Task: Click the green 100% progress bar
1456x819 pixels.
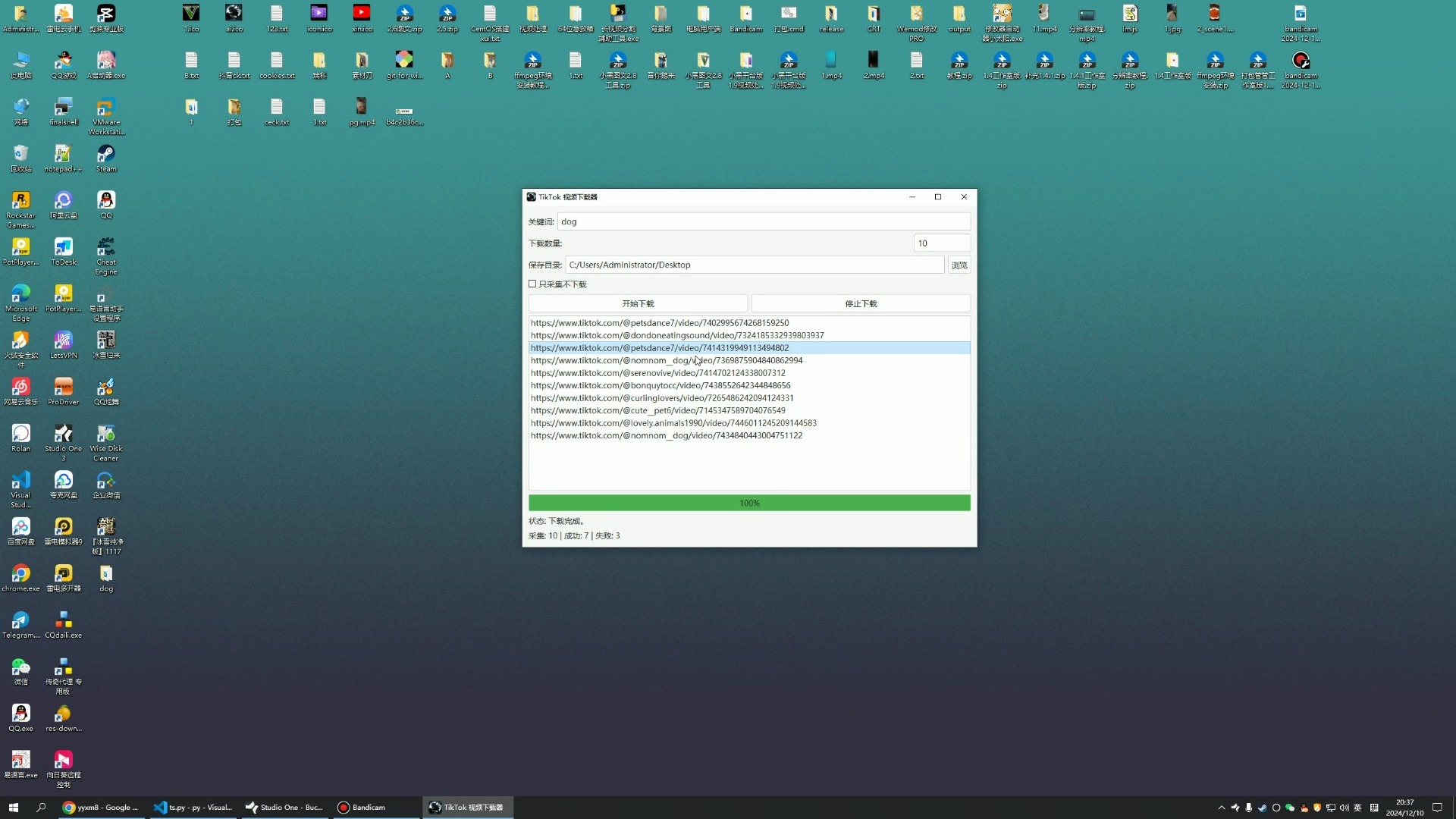Action: pyautogui.click(x=749, y=503)
